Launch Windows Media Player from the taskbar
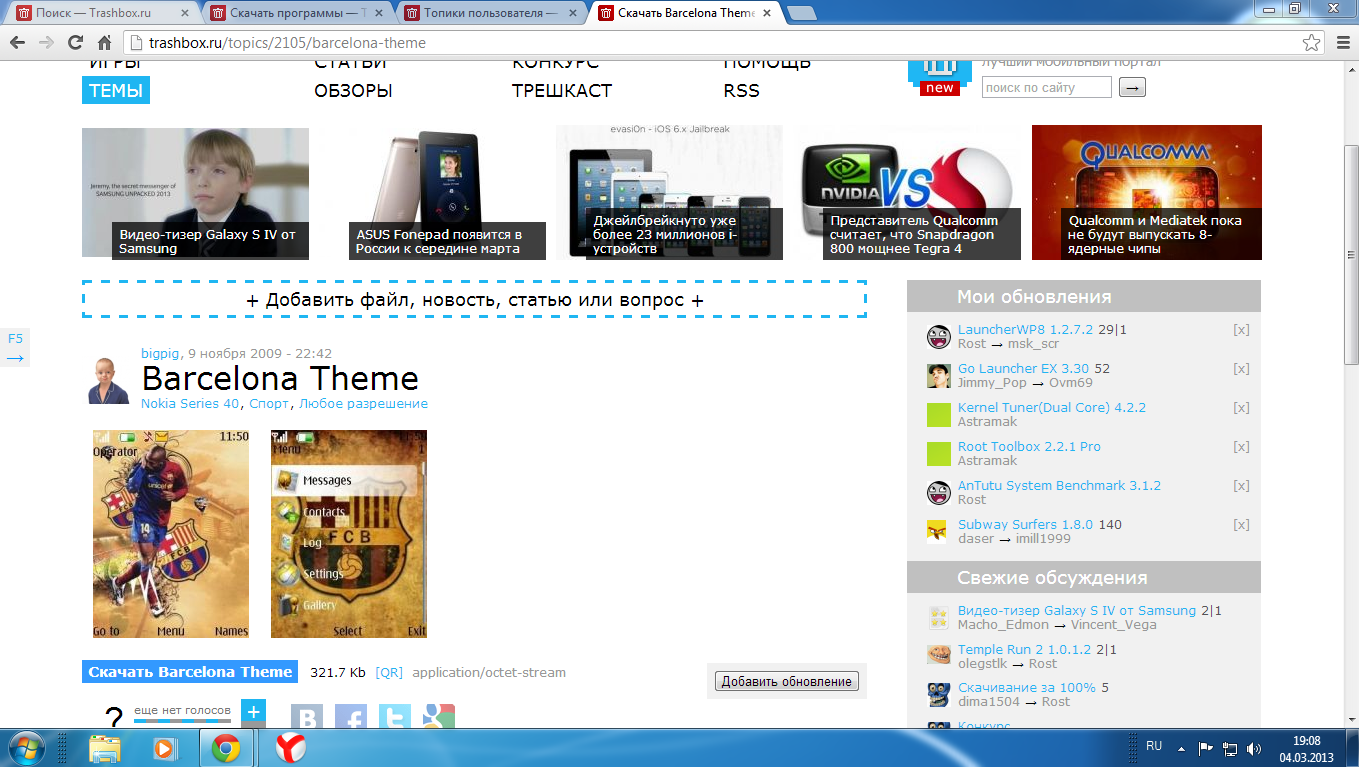The width and height of the screenshot is (1359, 767). pyautogui.click(x=163, y=748)
